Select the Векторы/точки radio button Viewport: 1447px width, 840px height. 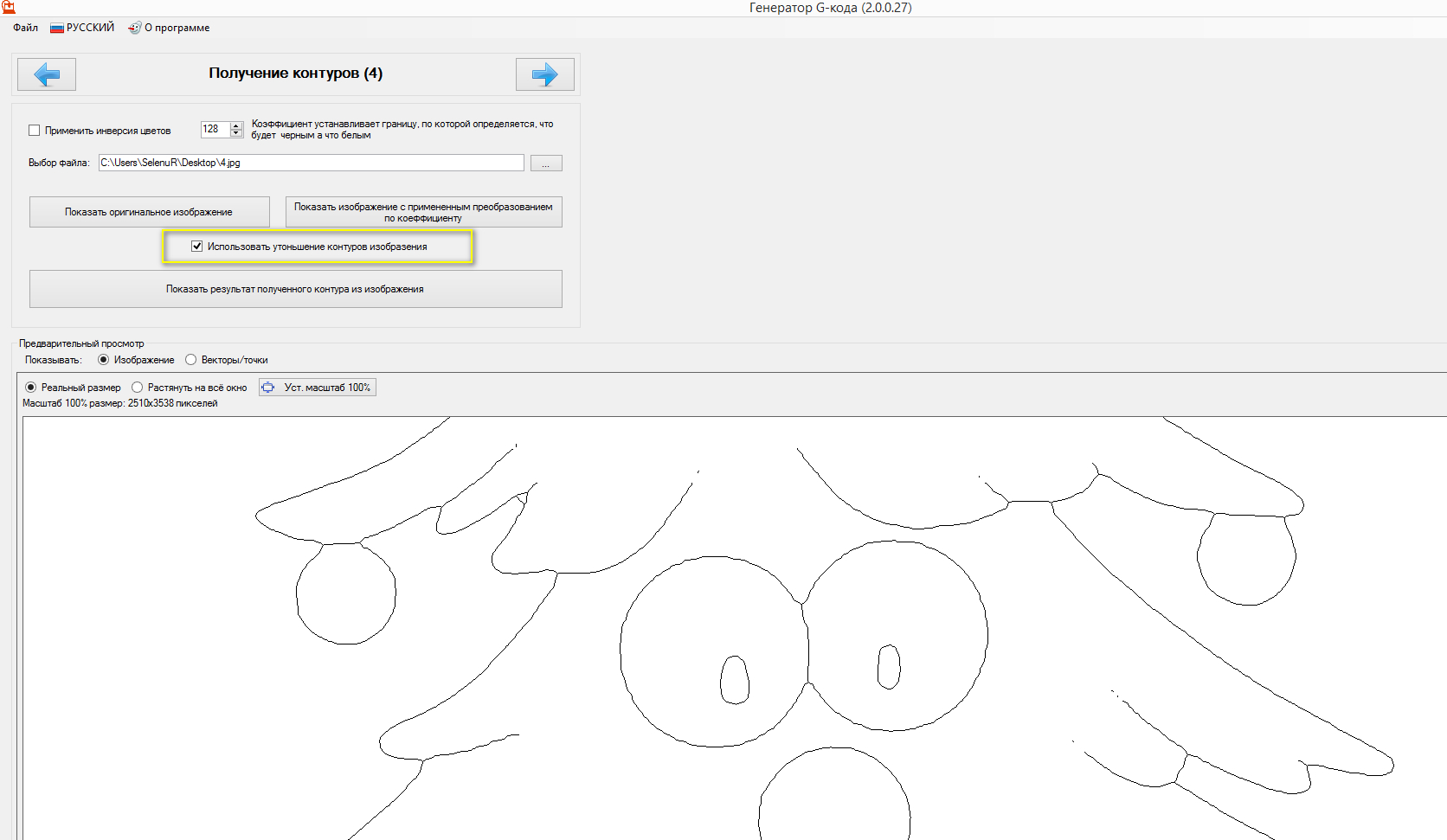[191, 360]
